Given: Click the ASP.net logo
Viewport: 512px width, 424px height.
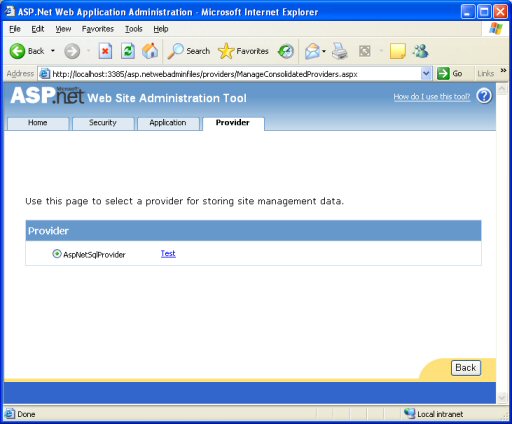Looking at the screenshot, I should point(47,95).
